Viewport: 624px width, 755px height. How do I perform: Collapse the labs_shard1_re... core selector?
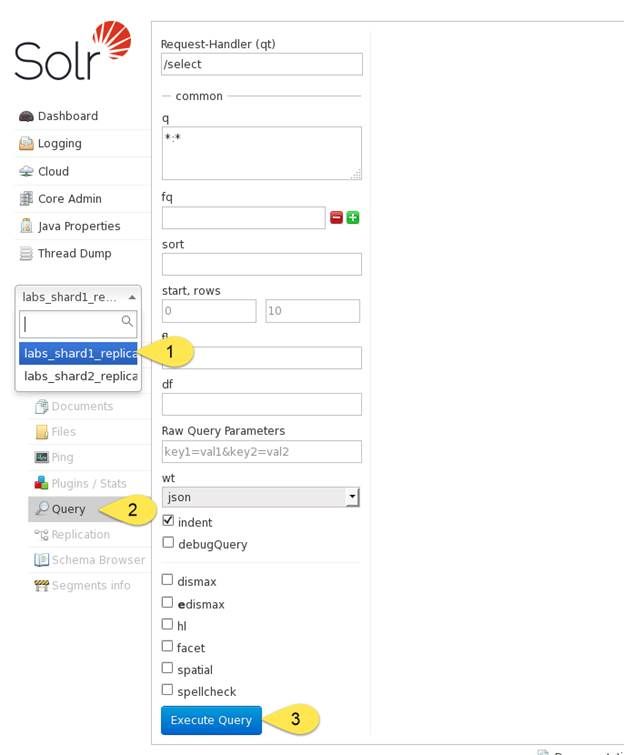pyautogui.click(x=78, y=297)
